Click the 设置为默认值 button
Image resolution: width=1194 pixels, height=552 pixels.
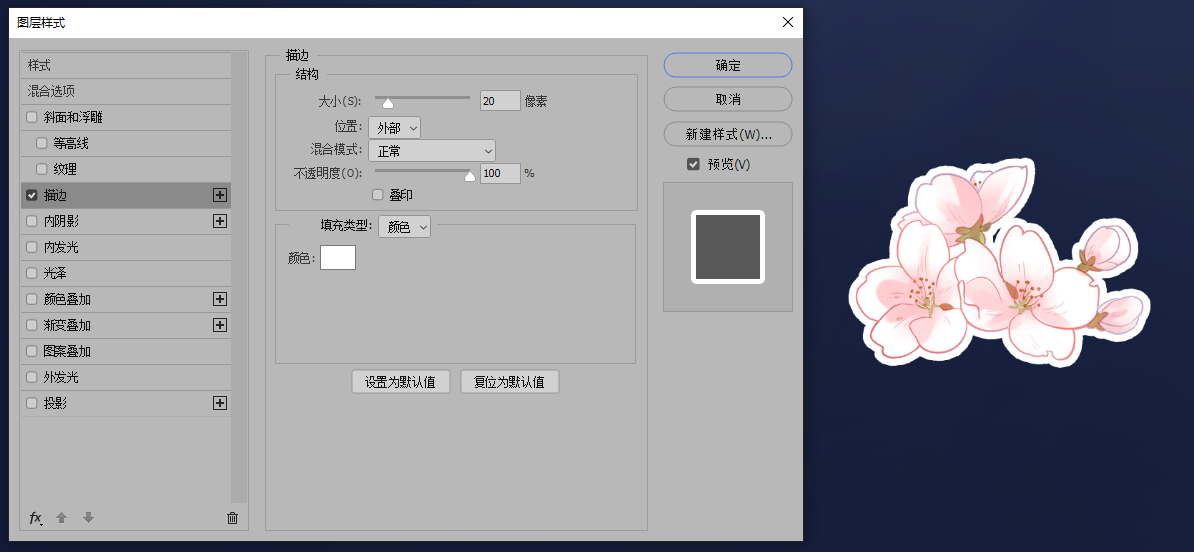pos(401,382)
